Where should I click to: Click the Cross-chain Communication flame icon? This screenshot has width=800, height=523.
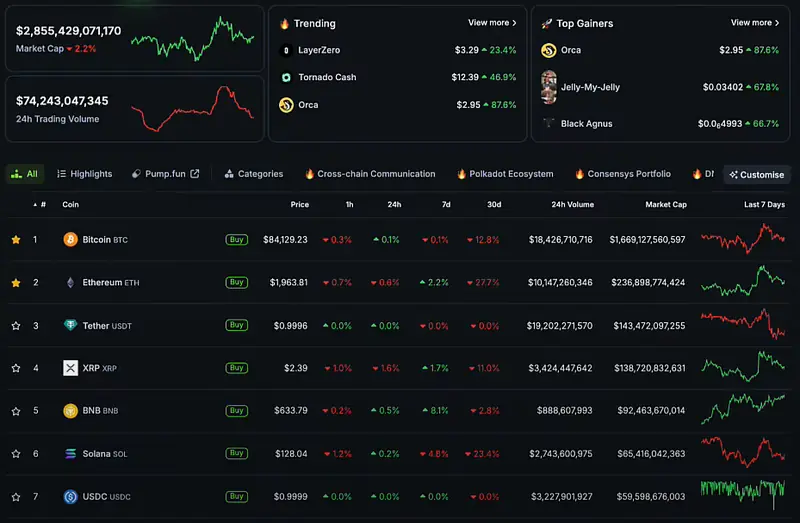[x=309, y=173]
